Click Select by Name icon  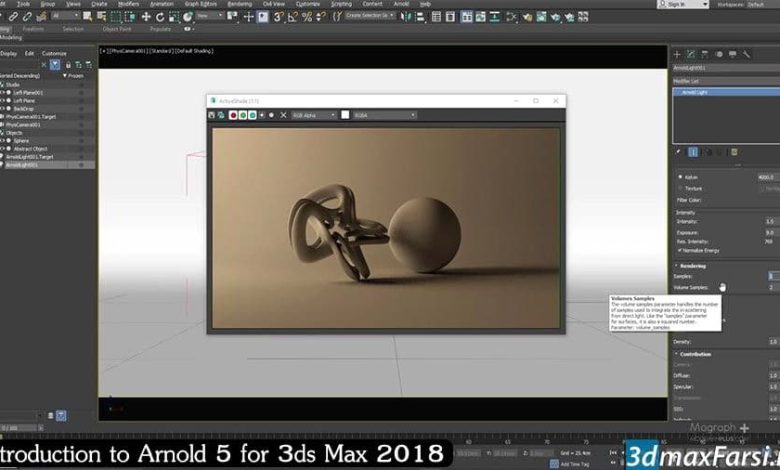click(x=101, y=16)
